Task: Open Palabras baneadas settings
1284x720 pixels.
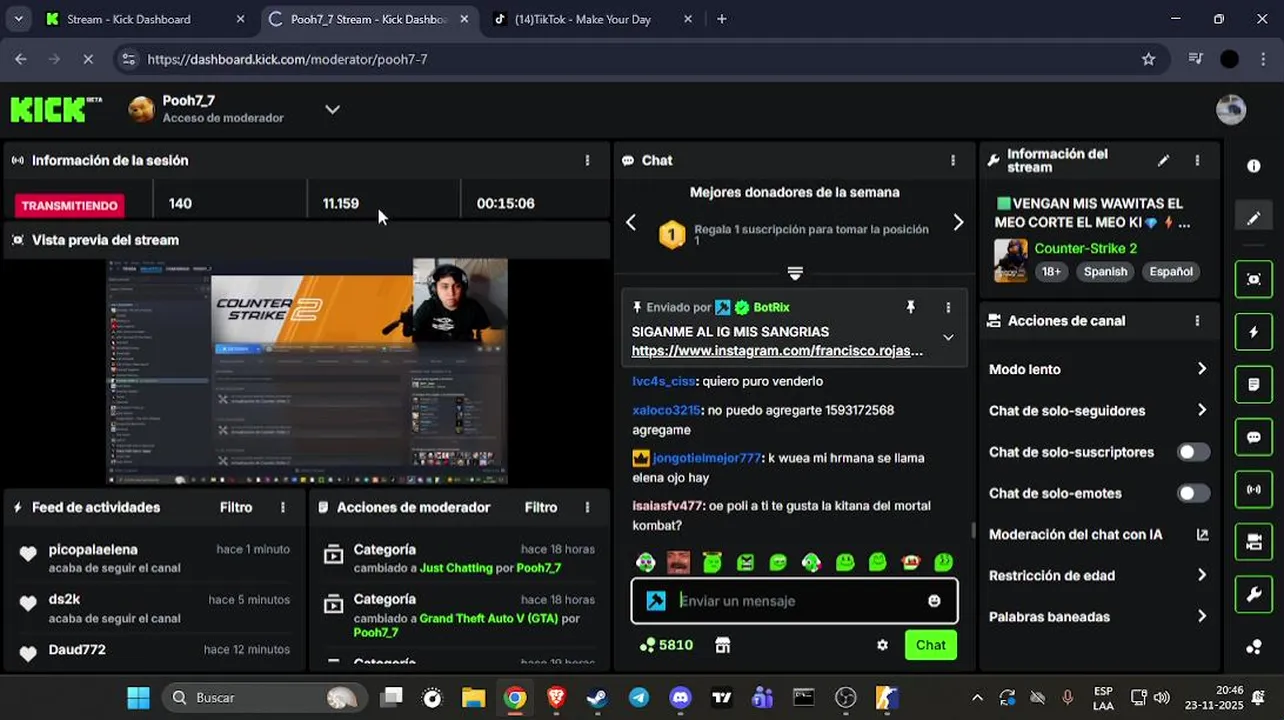Action: [x=1098, y=616]
